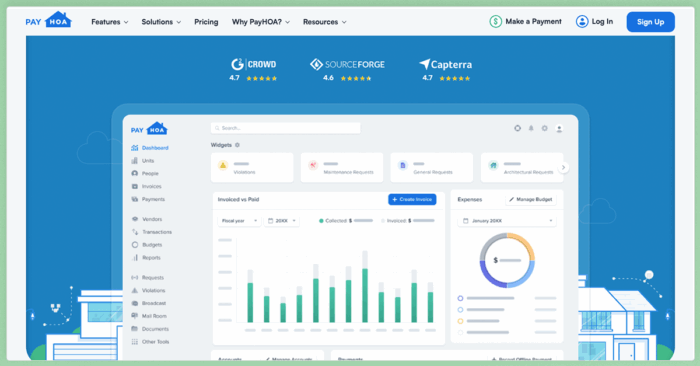
Task: Click the Capterra rating logo
Action: tap(446, 65)
